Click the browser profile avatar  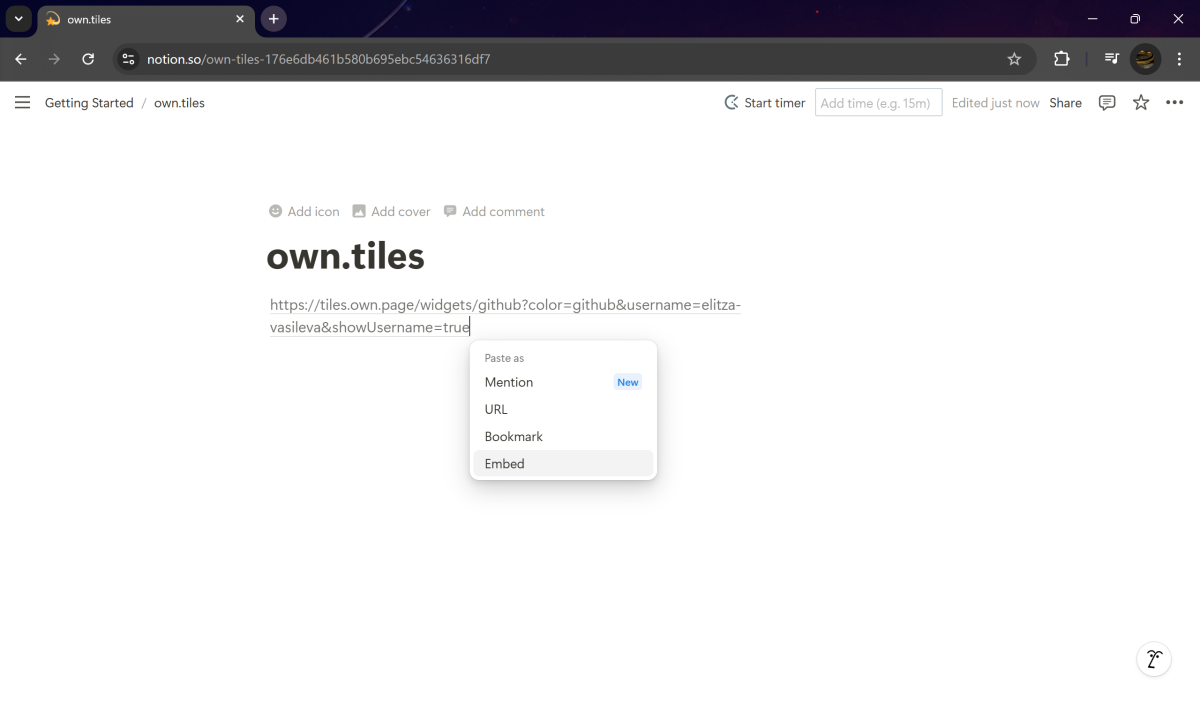[x=1145, y=59]
